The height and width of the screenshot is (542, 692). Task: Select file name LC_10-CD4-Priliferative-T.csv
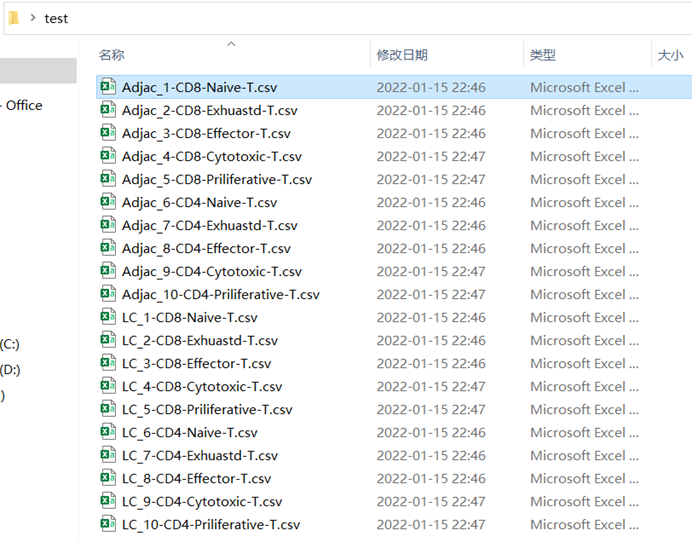tap(211, 524)
